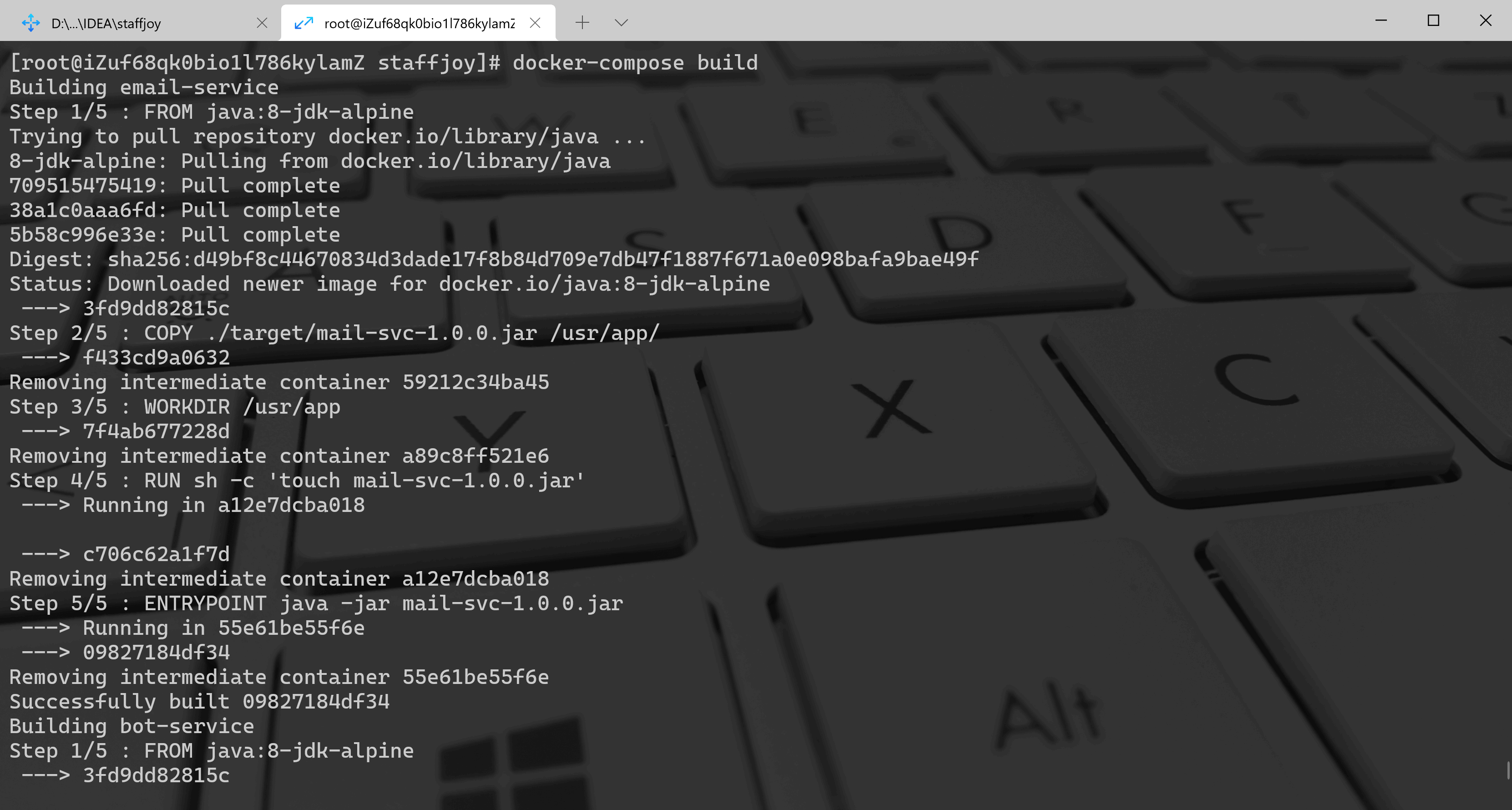Screen dimensions: 1512x810
Task: Click the Digest sha256 hash line
Action: pyautogui.click(x=494, y=259)
